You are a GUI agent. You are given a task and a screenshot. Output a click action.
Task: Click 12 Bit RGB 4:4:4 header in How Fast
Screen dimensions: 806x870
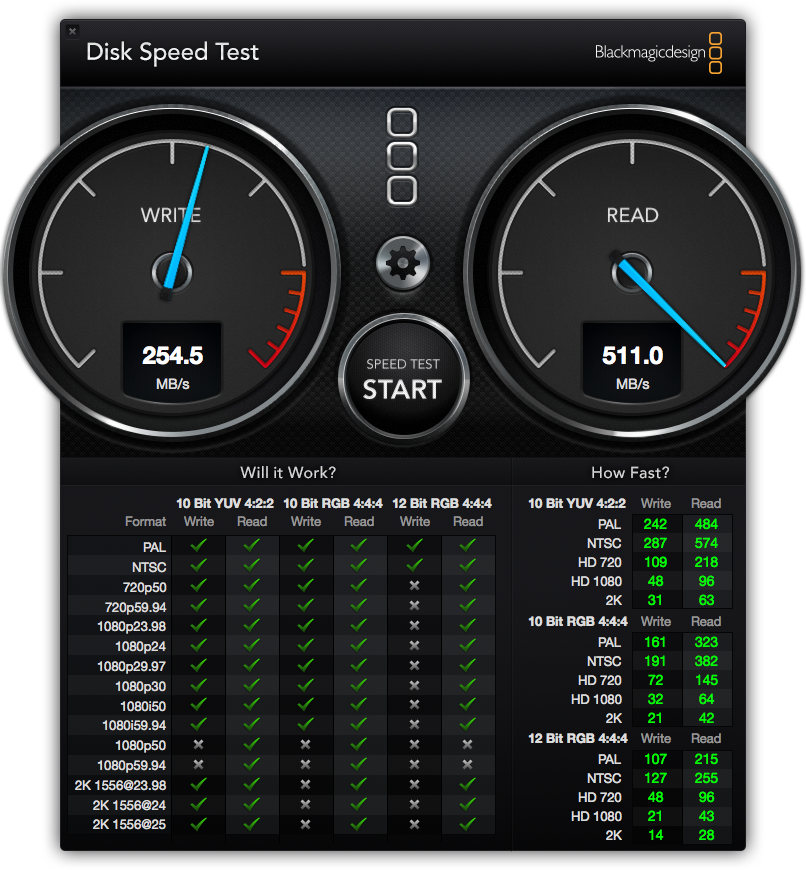[x=577, y=739]
